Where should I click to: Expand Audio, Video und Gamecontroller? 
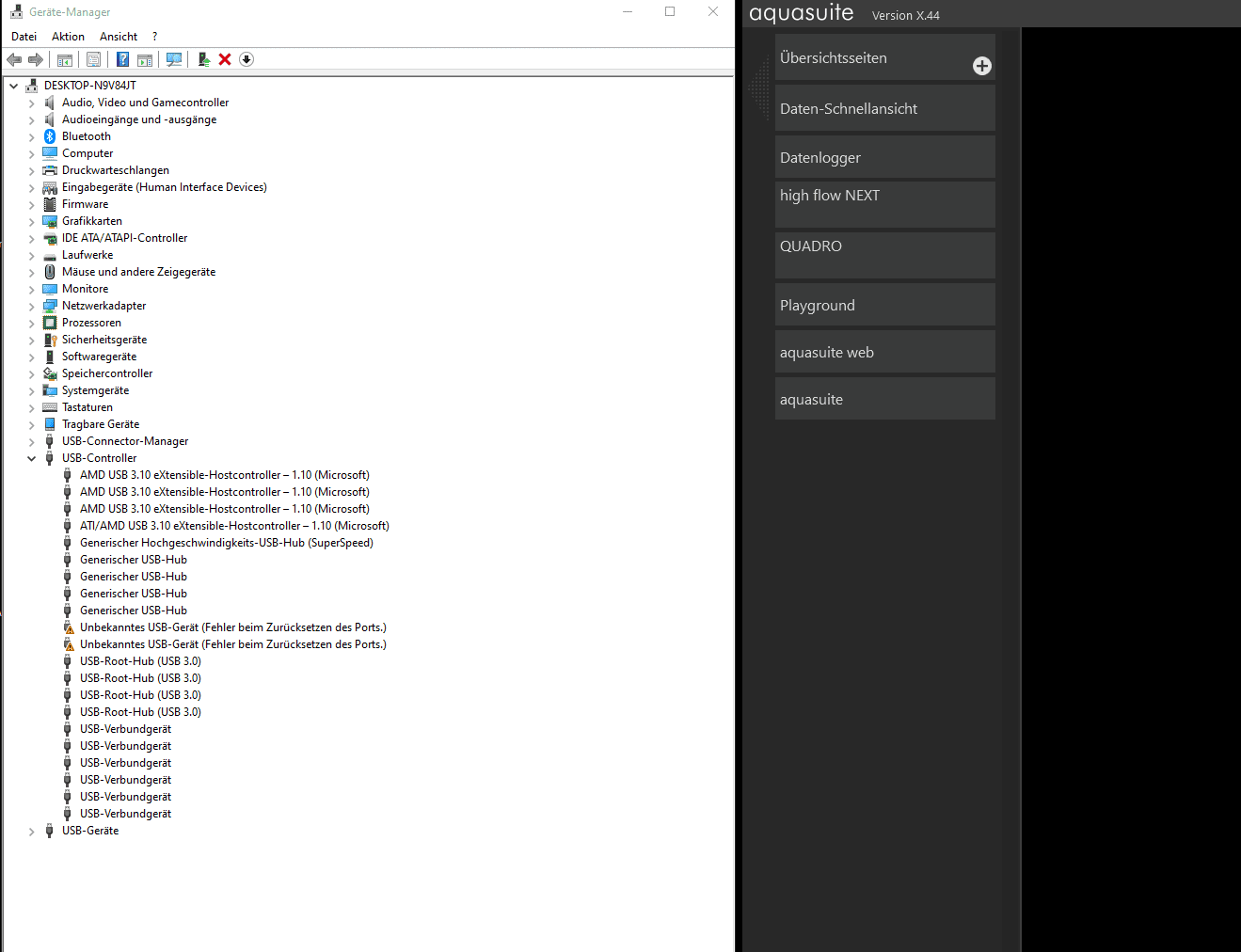pos(31,103)
